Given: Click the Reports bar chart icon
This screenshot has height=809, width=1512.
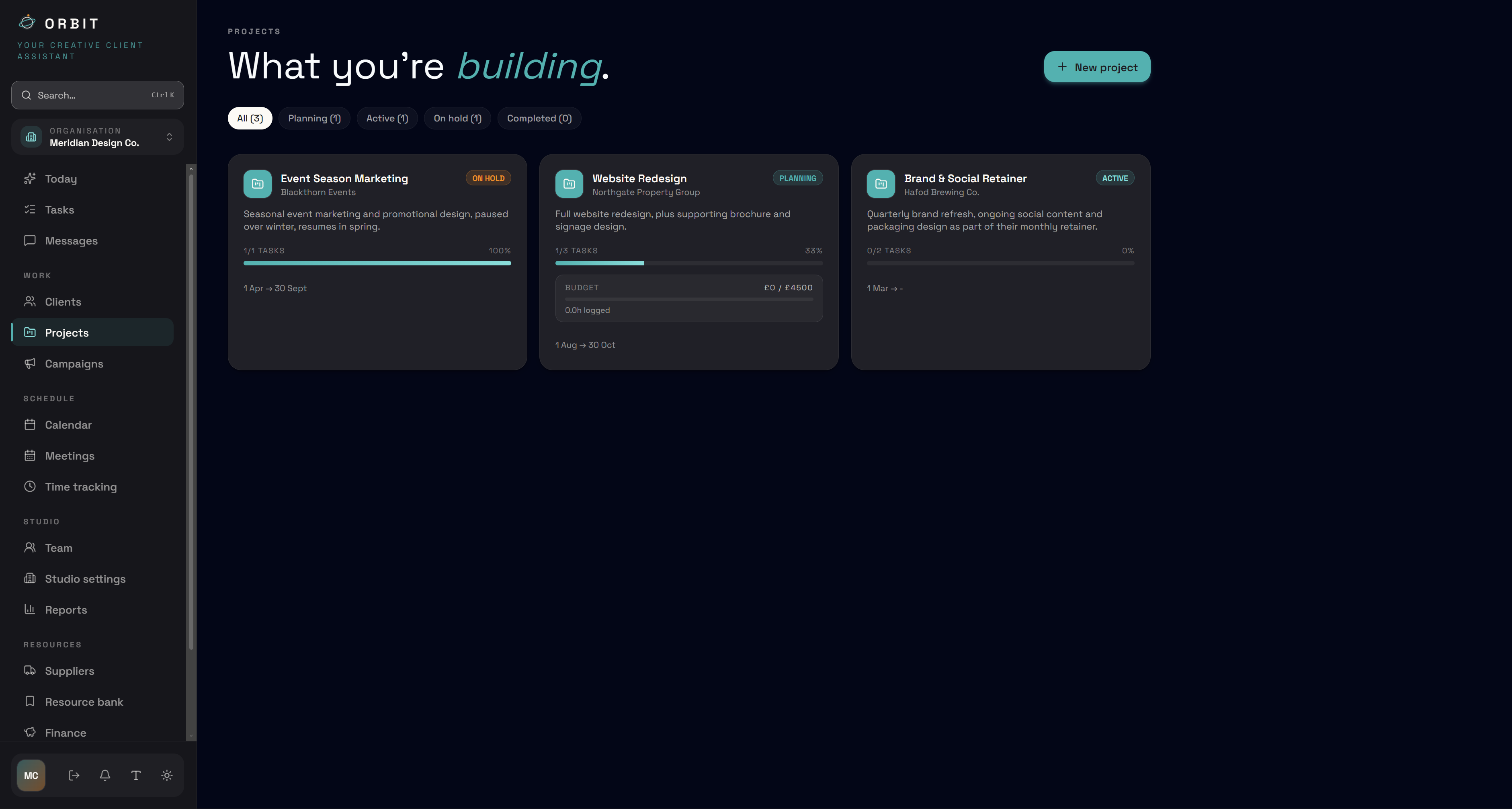Looking at the screenshot, I should pos(30,610).
